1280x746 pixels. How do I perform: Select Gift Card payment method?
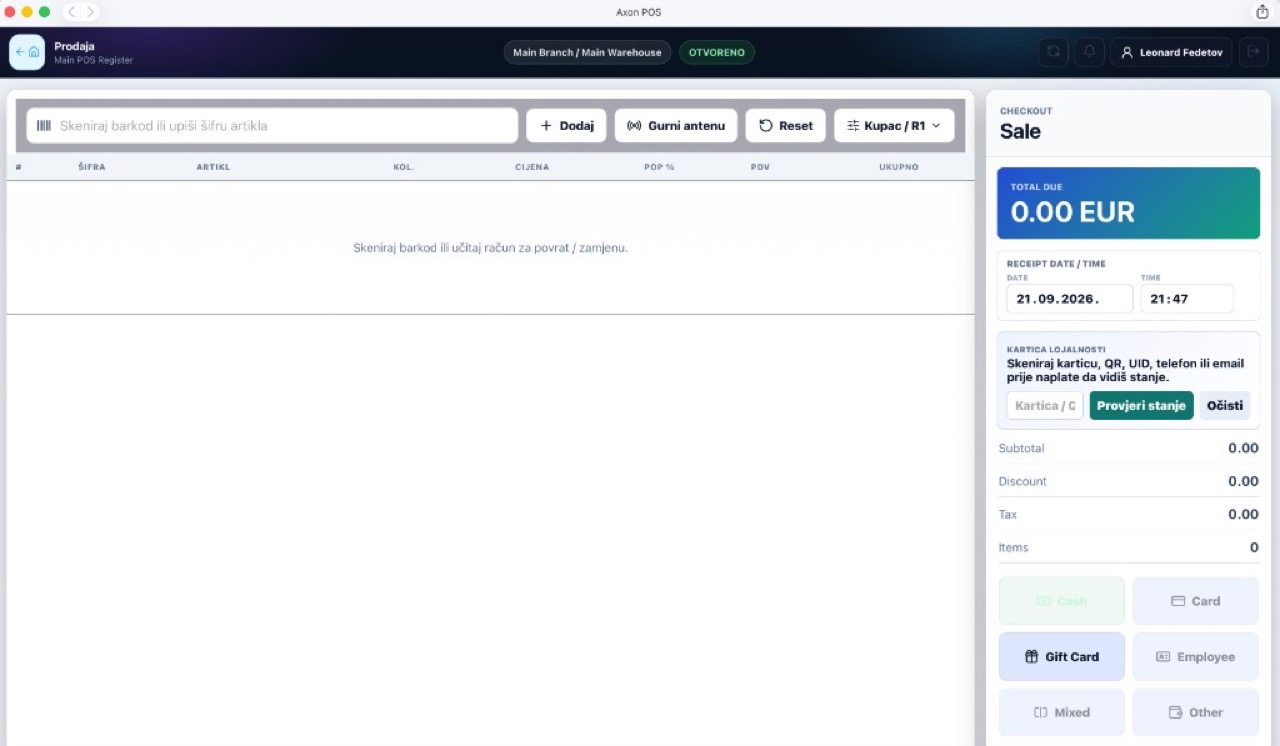click(1062, 657)
